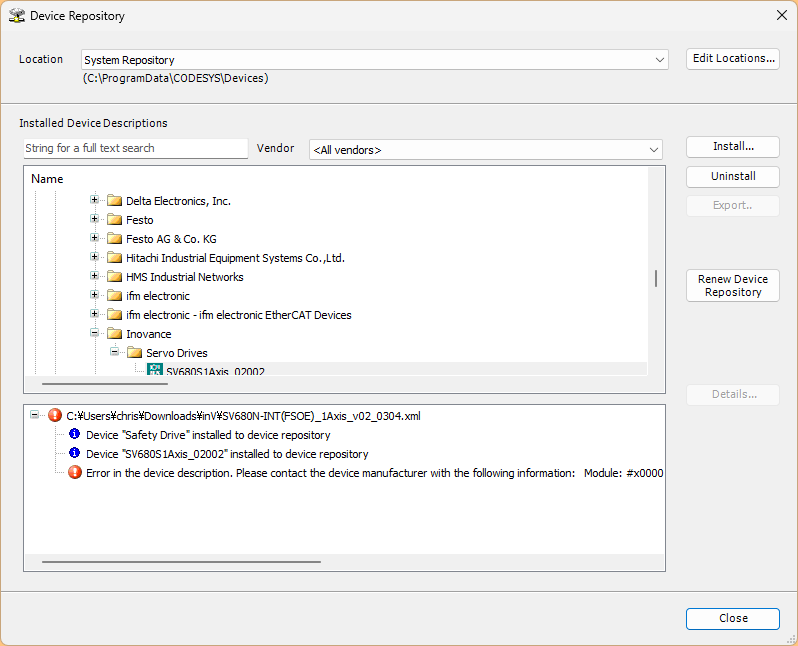Click the Name column header
Viewport: 798px width, 646px height.
point(47,179)
